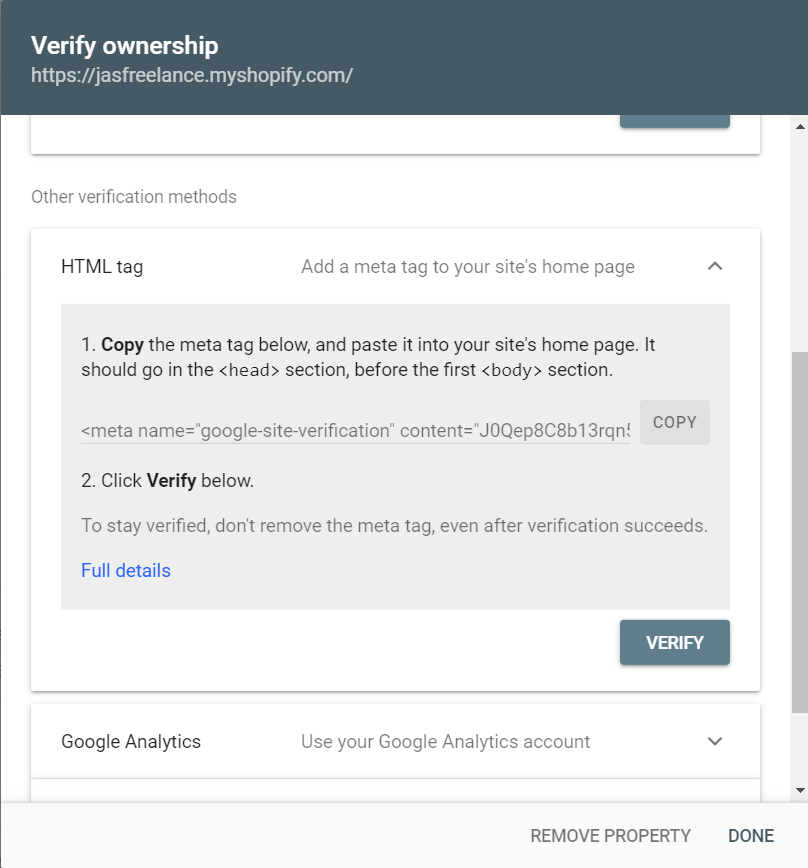Click the partially hidden button above Other methods
Viewport: 808px width, 868px height.
point(675,121)
